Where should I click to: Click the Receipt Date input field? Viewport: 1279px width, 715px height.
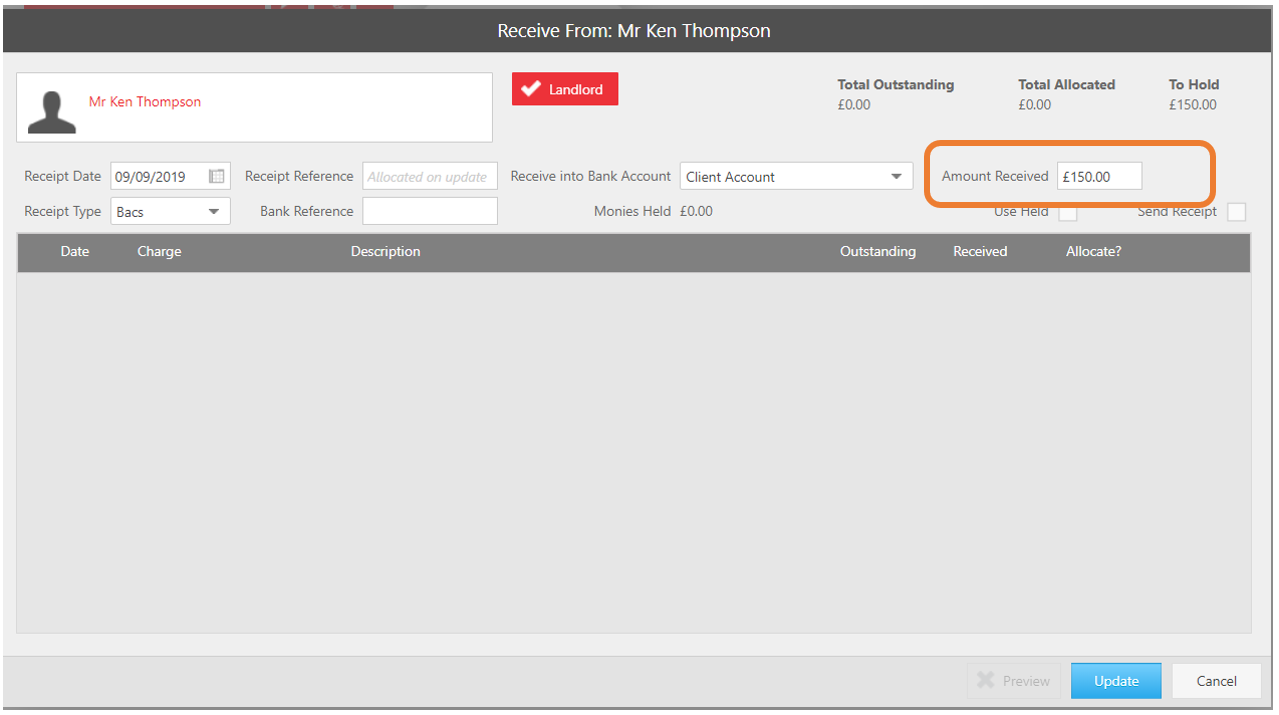pos(170,177)
